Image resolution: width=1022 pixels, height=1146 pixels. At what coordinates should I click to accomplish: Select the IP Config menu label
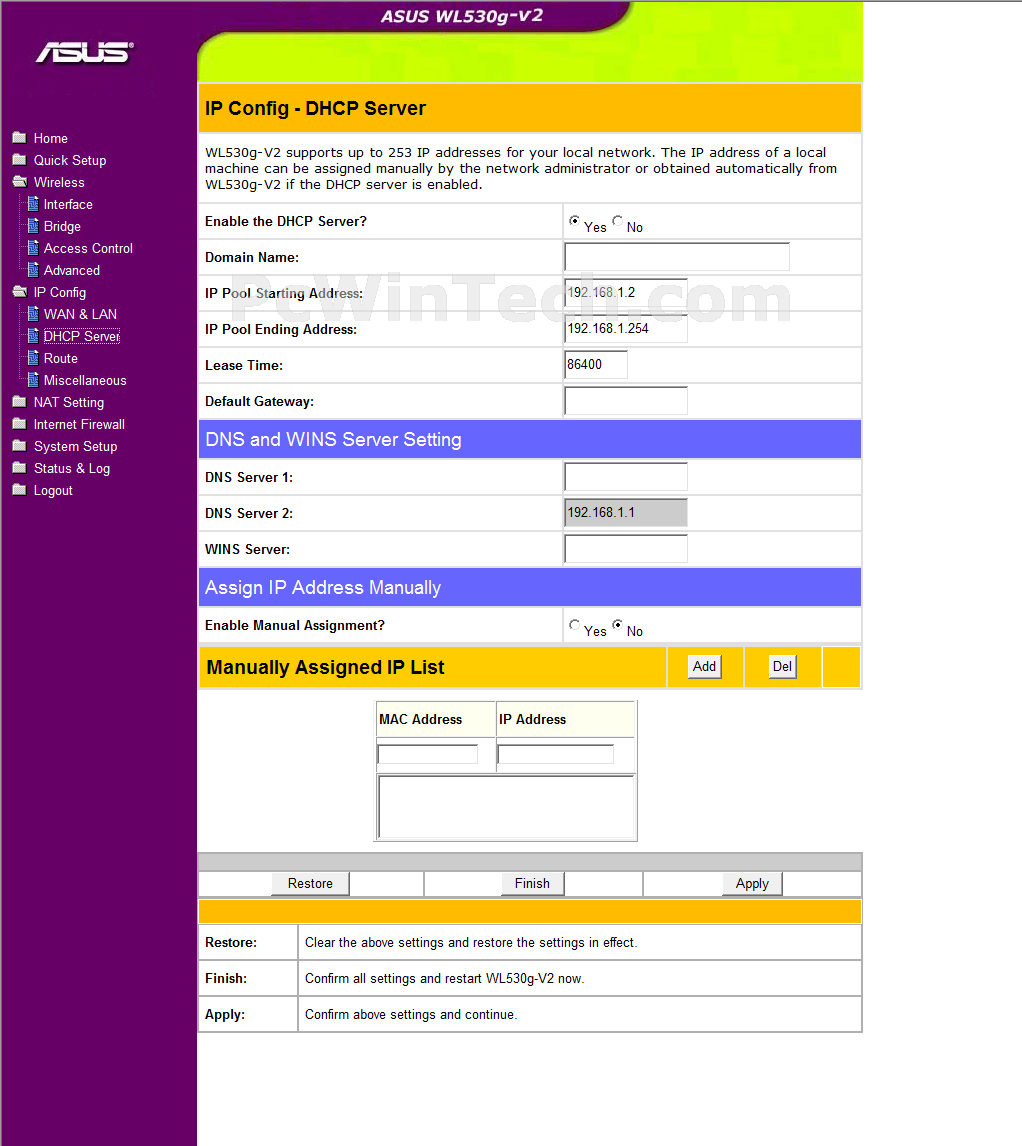[60, 292]
